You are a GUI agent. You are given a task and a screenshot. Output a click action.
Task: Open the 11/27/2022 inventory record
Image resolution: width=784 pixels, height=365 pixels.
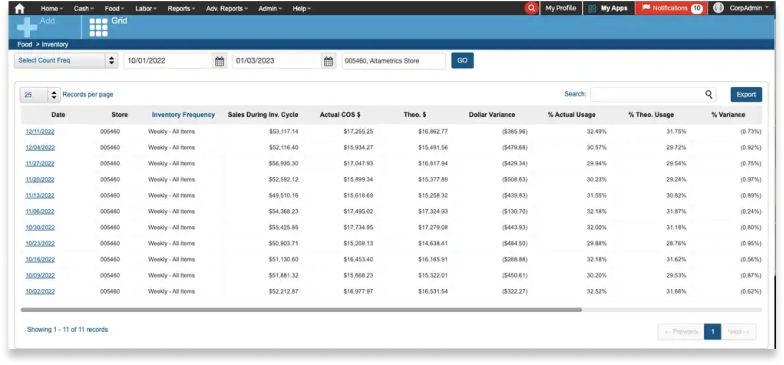point(40,164)
